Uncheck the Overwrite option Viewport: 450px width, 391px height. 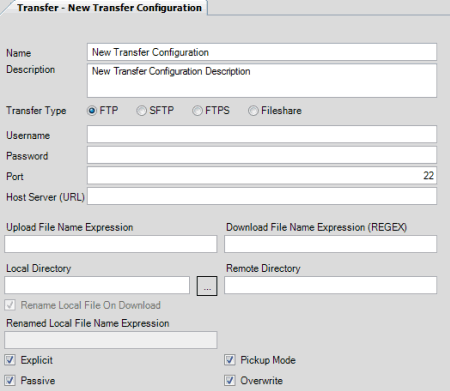[x=230, y=380]
